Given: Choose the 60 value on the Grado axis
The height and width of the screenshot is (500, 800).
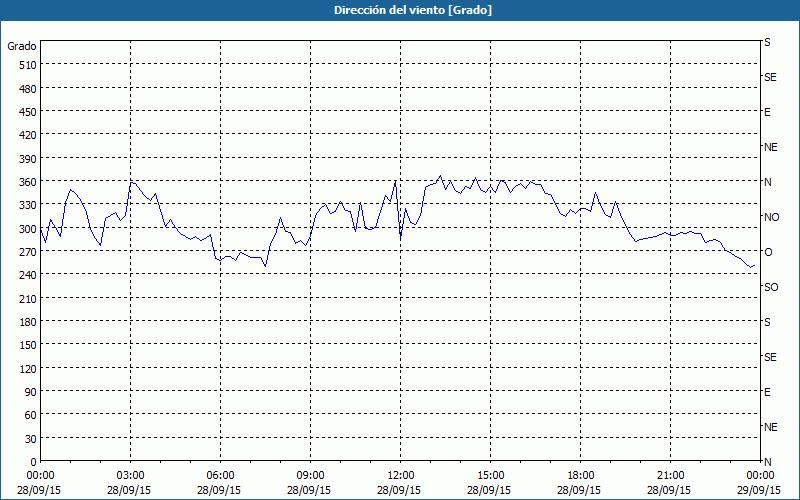Looking at the screenshot, I should pos(31,415).
